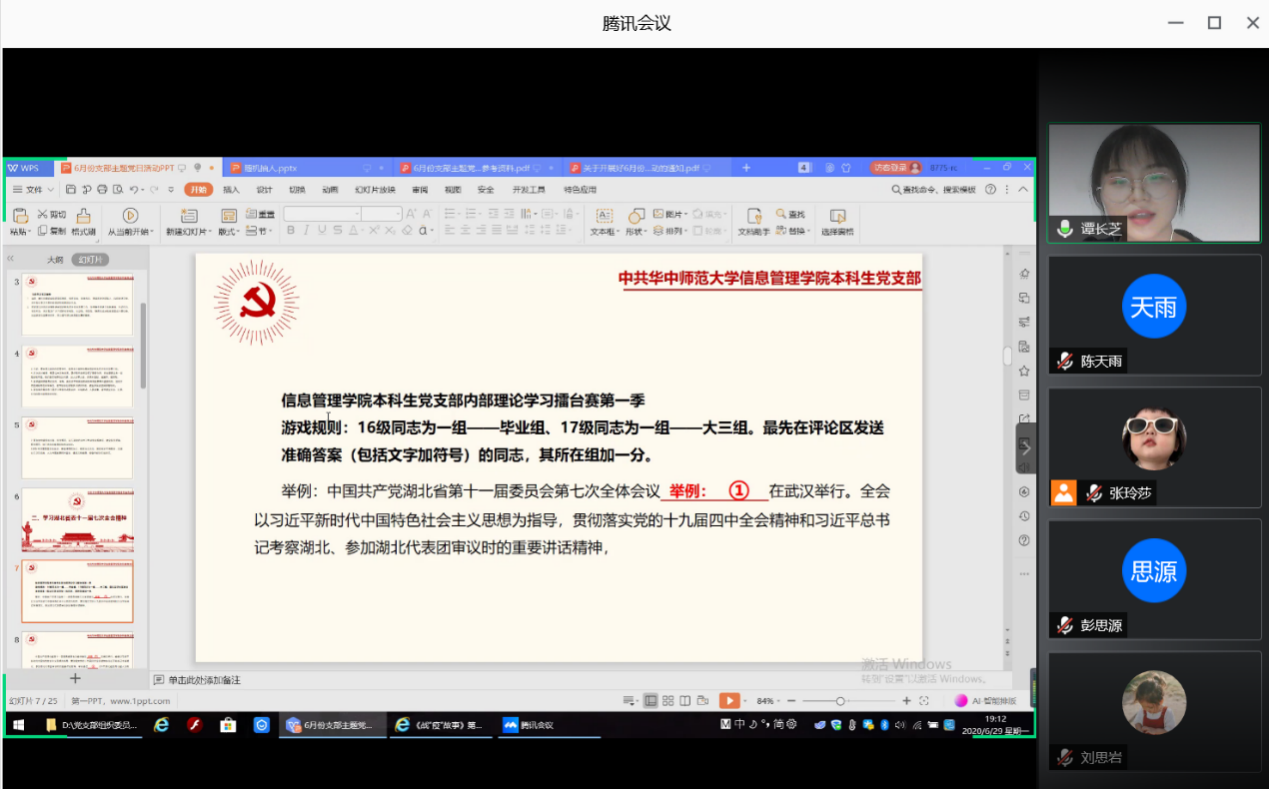The image size is (1269, 789).
Task: Switch to the slide thumbnails (幻灯片) view in the side panel
Action: coord(90,260)
